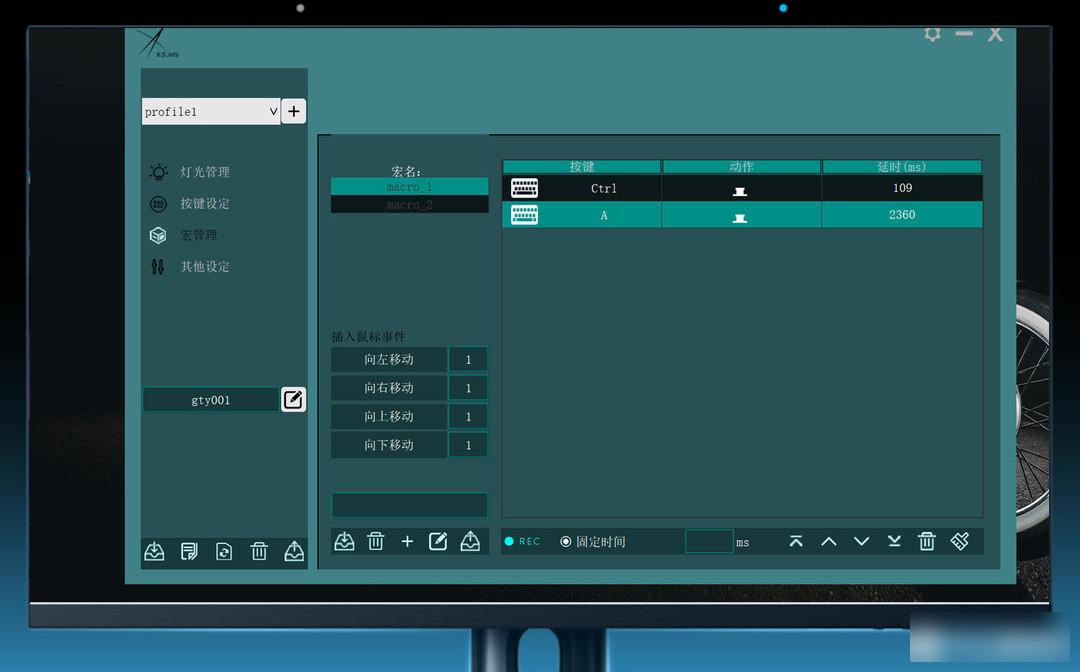Insert 向左移动 mouse event
The image size is (1080, 672).
pyautogui.click(x=389, y=359)
